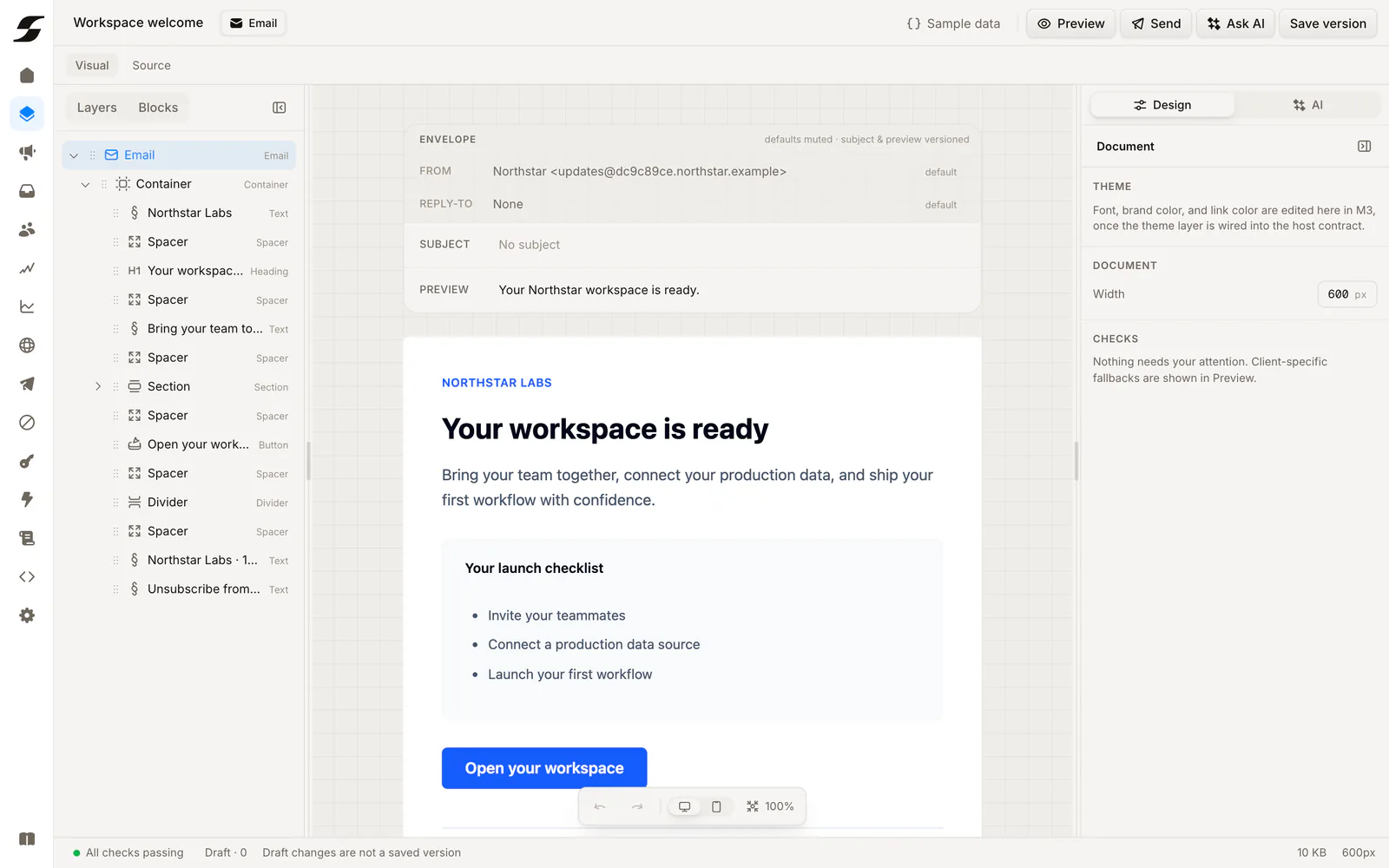Collapse the Email root layer
1389x868 pixels.
click(x=74, y=155)
